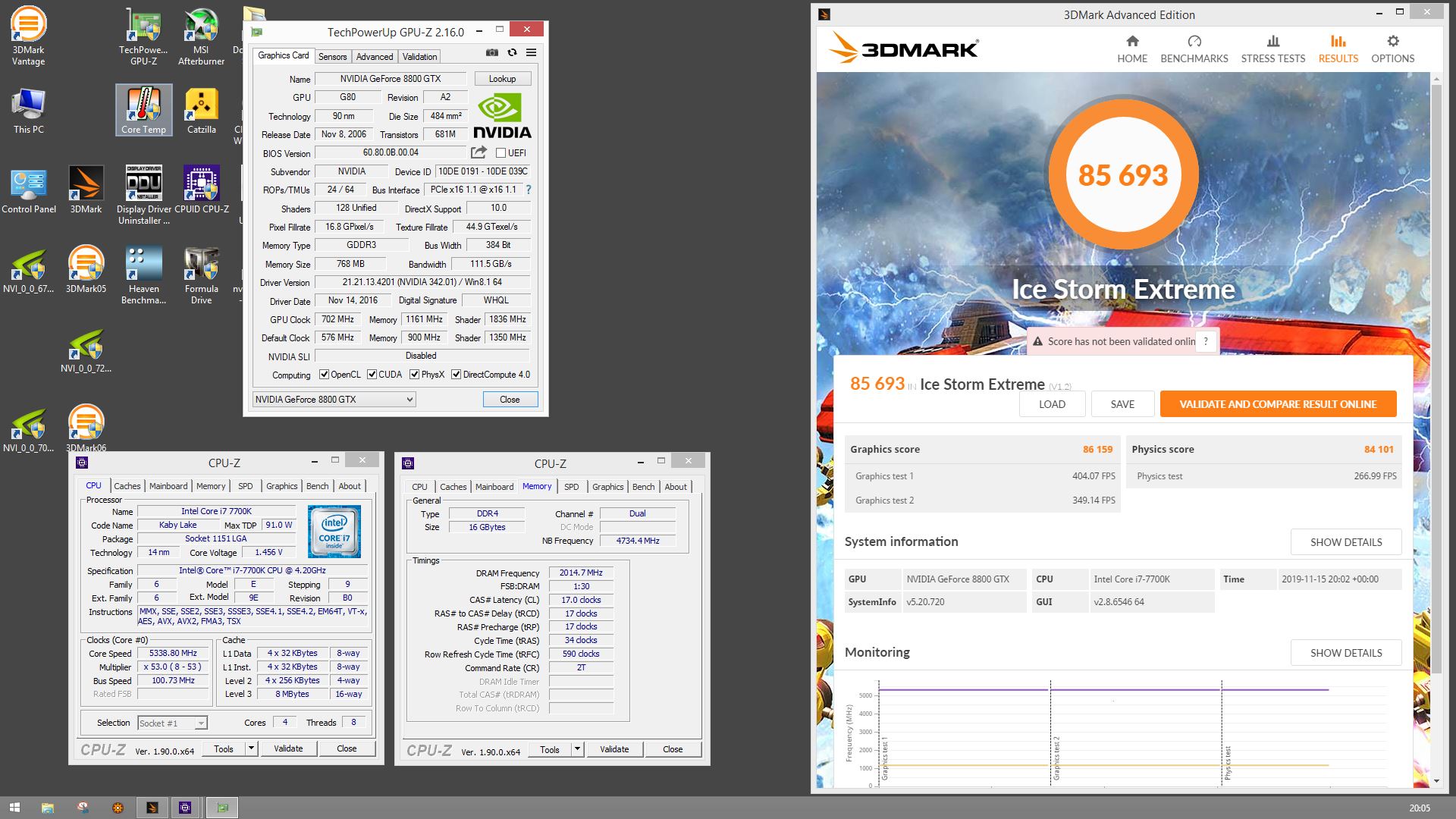Open This PC desktop icon
The width and height of the screenshot is (1456, 819).
(29, 111)
